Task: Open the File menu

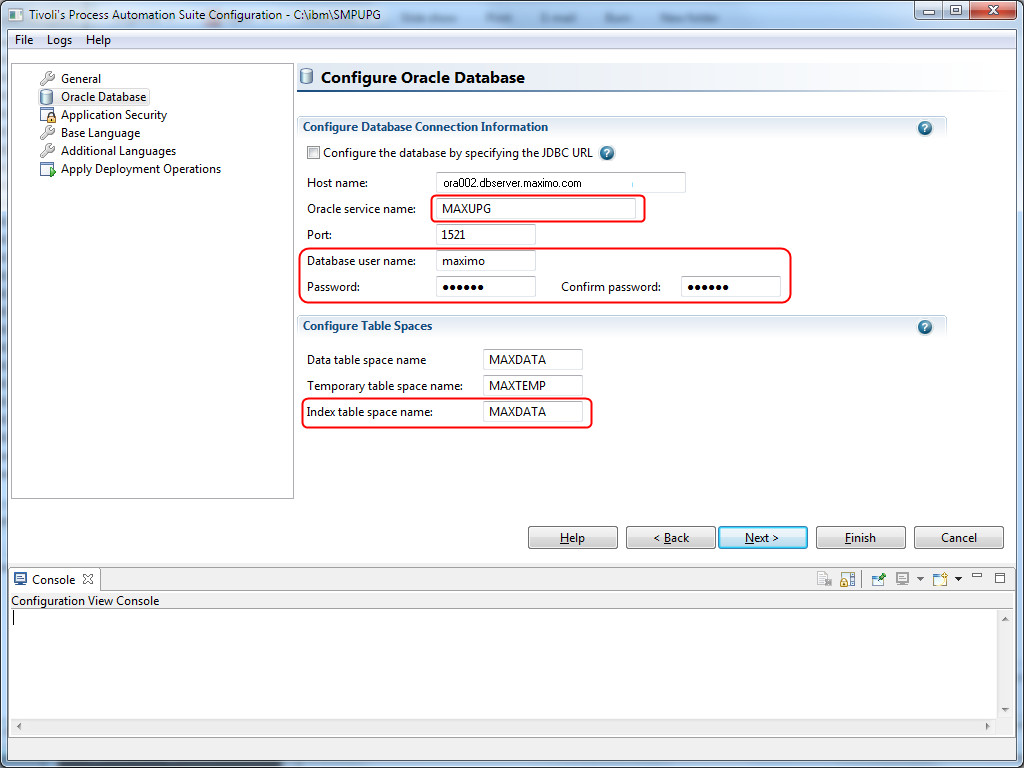Action: [x=24, y=40]
